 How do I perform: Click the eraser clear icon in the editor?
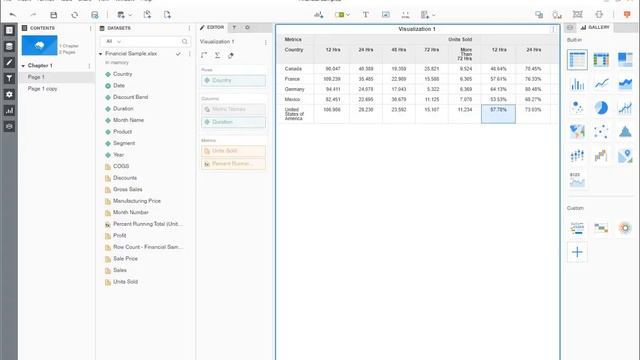pyautogui.click(x=231, y=55)
